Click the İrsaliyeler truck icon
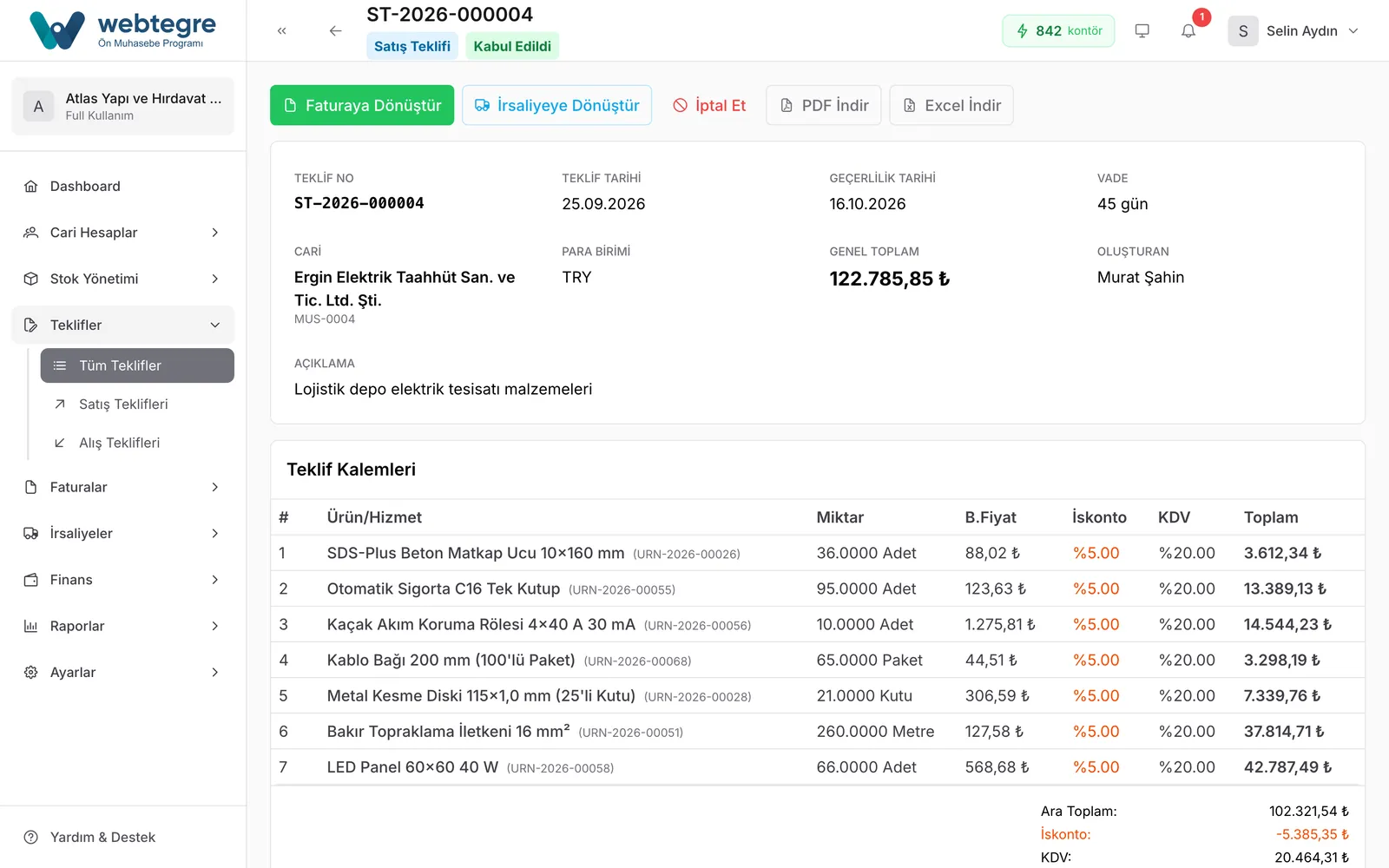 point(31,534)
